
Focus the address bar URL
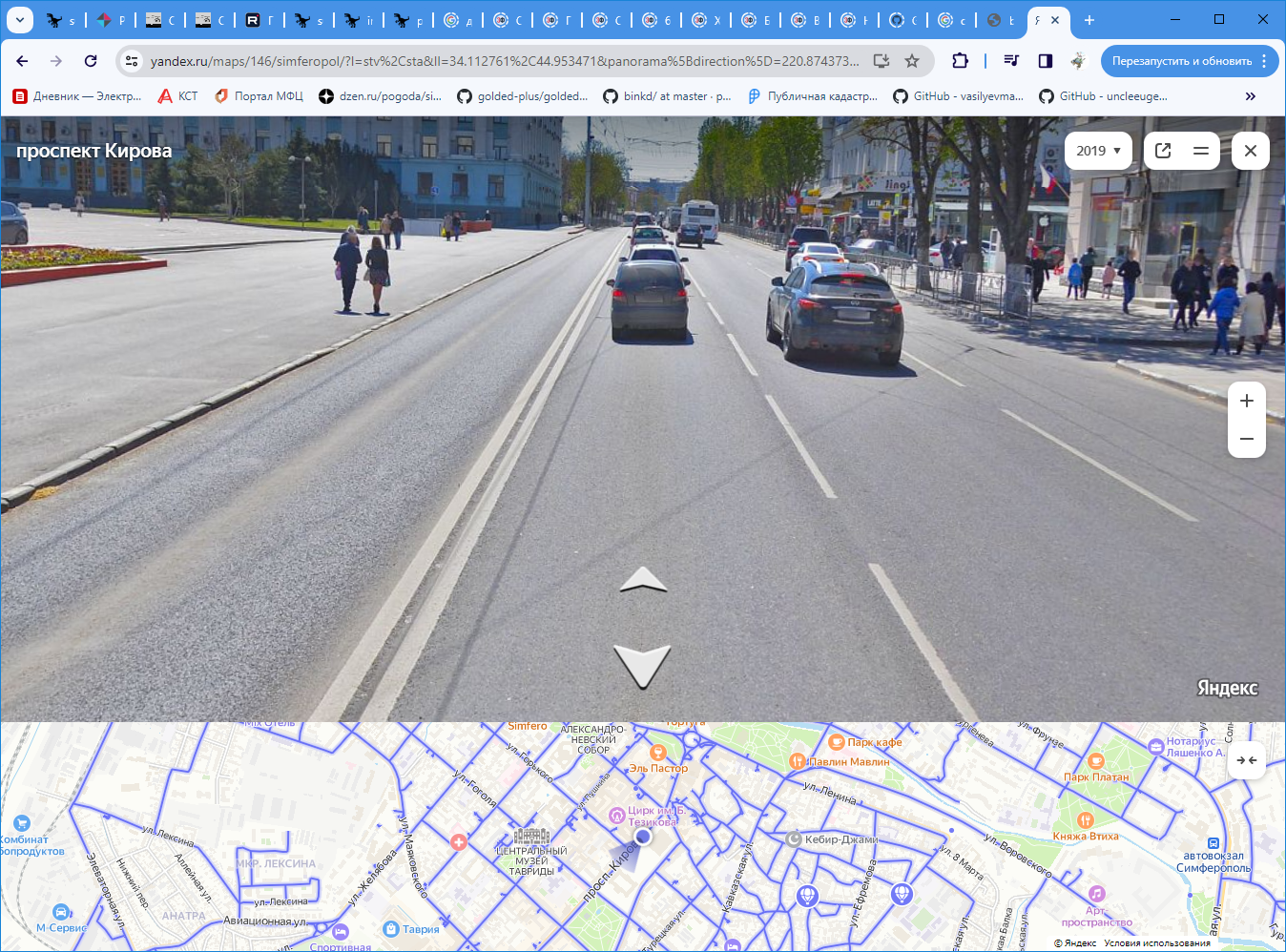pos(504,61)
